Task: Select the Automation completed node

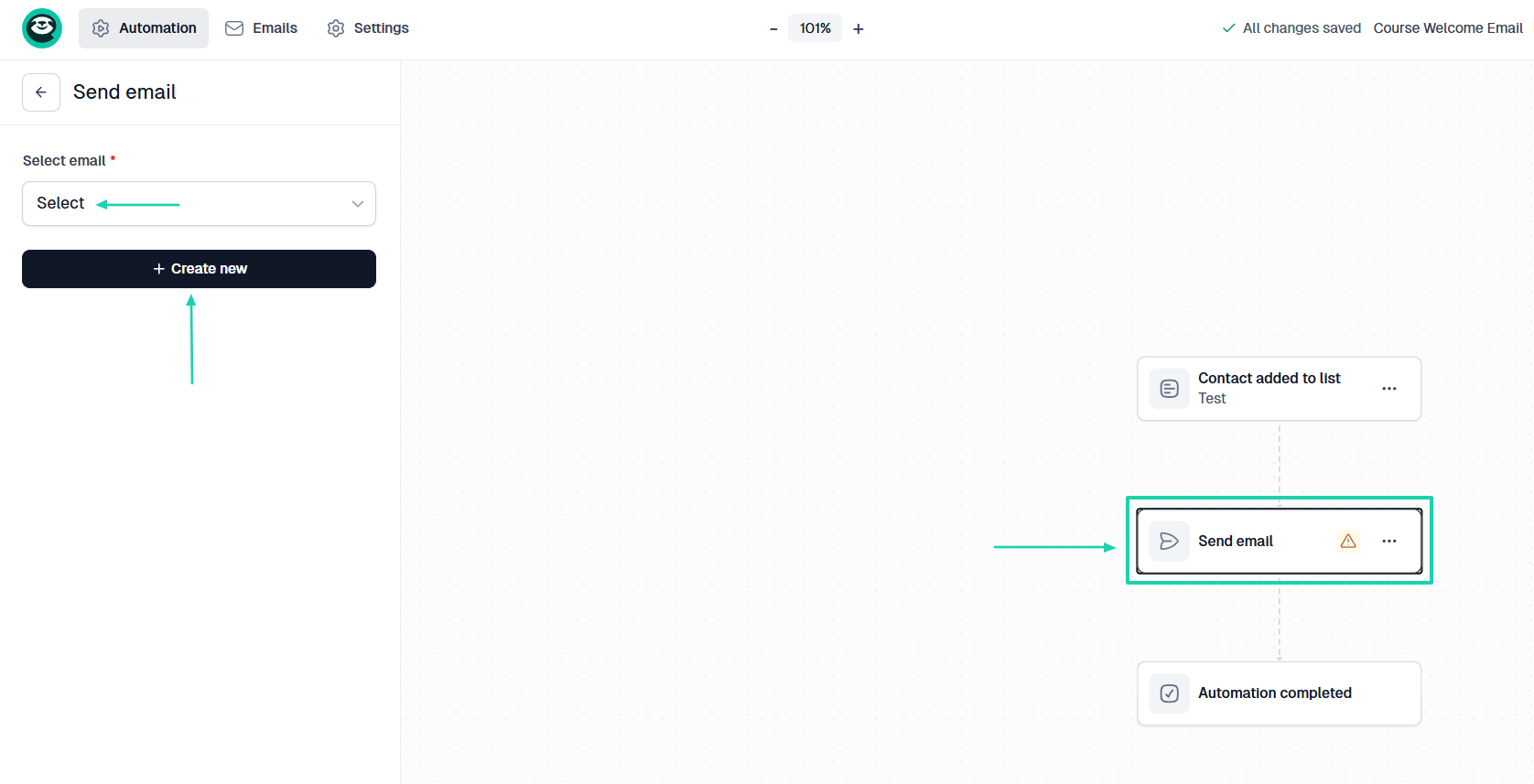Action: 1279,693
